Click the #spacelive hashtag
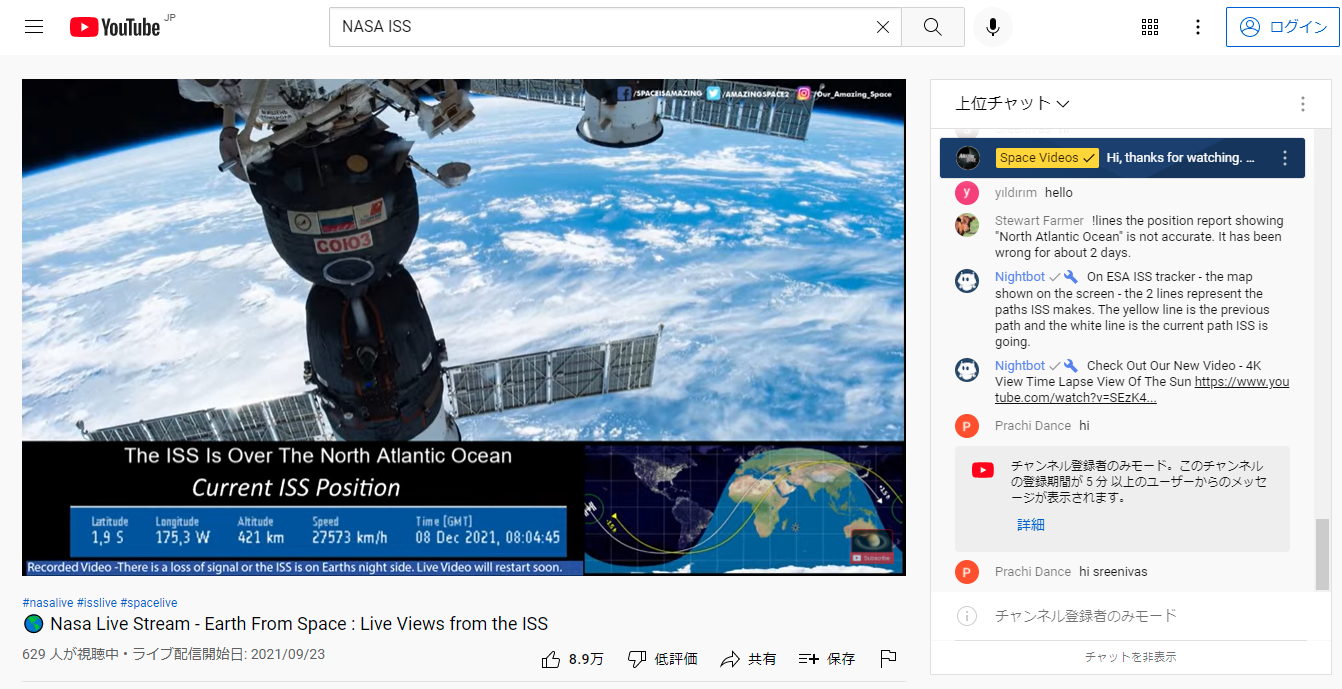This screenshot has height=689, width=1342. 149,603
